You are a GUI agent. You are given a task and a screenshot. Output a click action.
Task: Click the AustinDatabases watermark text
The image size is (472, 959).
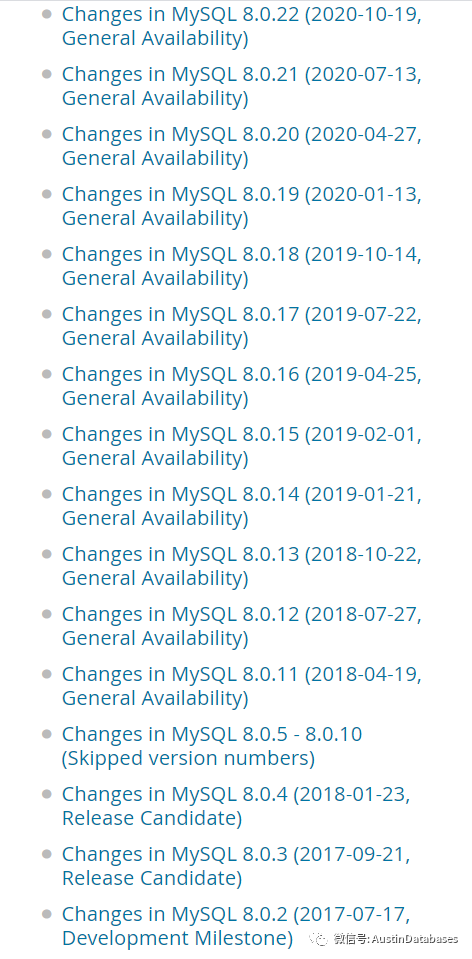coord(415,939)
